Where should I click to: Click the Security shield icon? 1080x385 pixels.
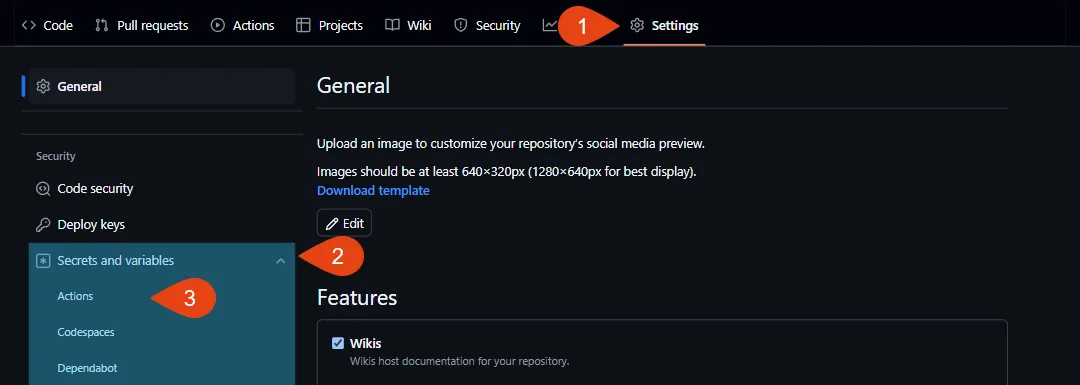(461, 25)
